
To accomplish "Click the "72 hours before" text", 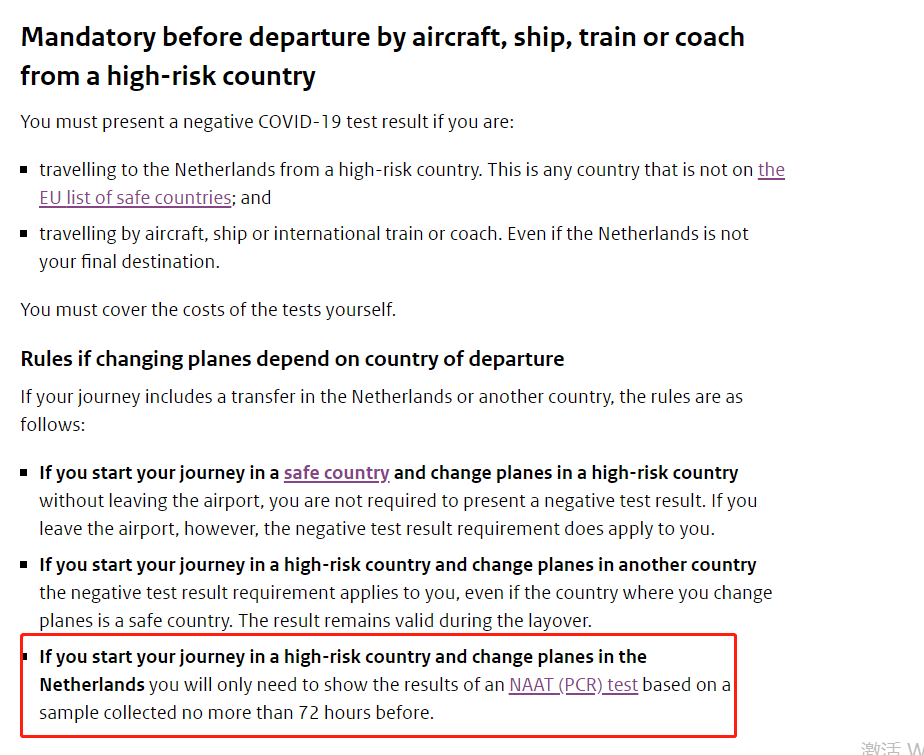I will click(x=365, y=713).
